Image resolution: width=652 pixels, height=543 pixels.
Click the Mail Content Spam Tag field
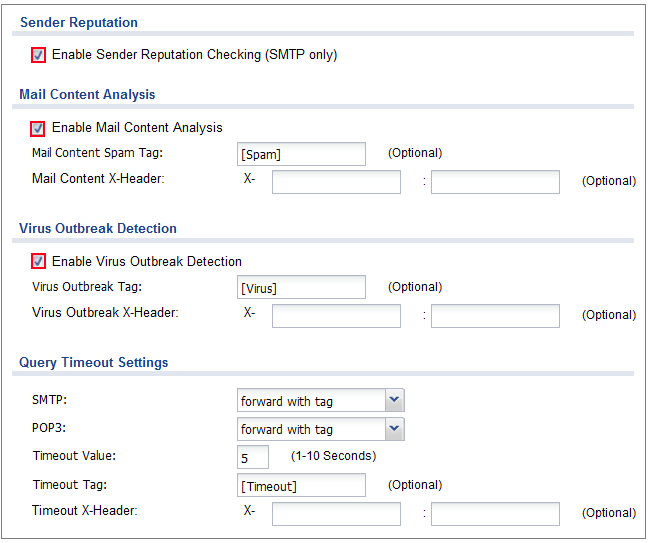pos(301,154)
